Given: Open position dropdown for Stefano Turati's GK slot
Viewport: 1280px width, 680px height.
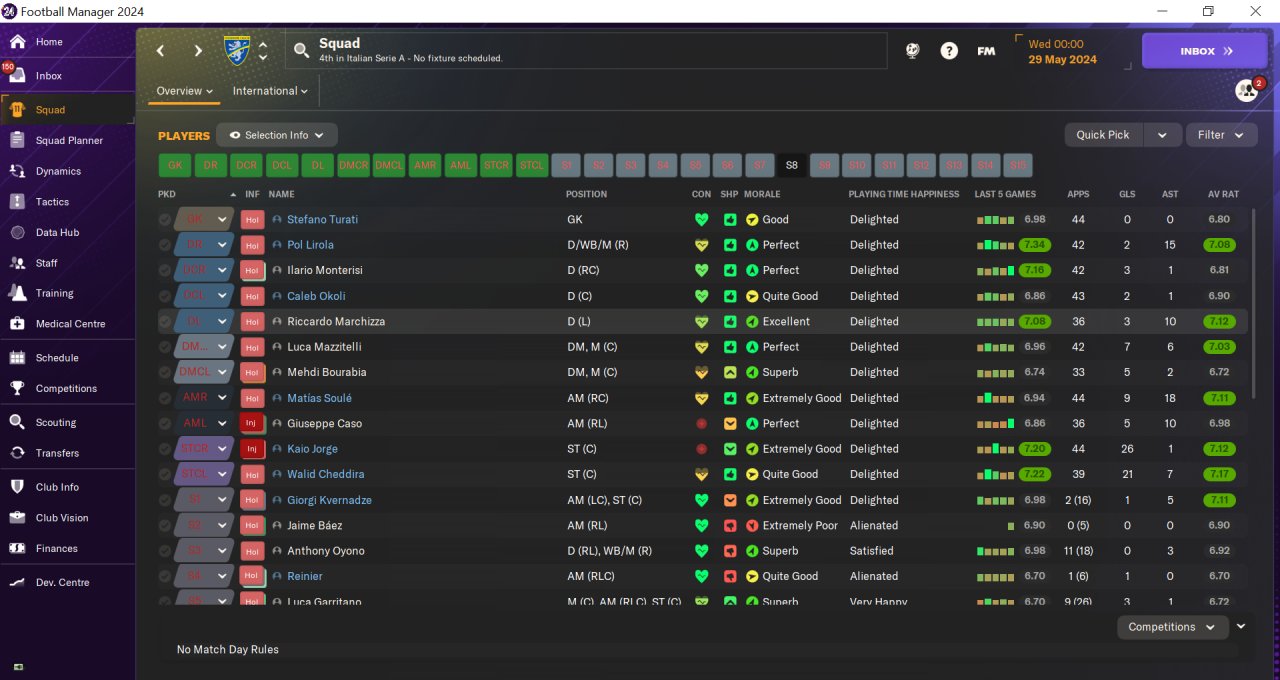Looking at the screenshot, I should click(222, 219).
